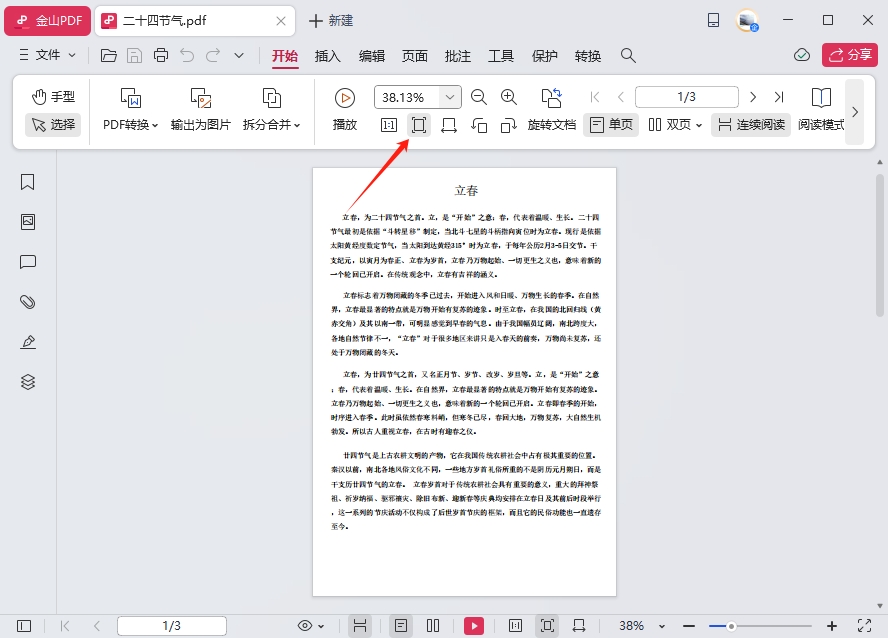Click the 分享 share button
This screenshot has width=888, height=638.
click(849, 55)
